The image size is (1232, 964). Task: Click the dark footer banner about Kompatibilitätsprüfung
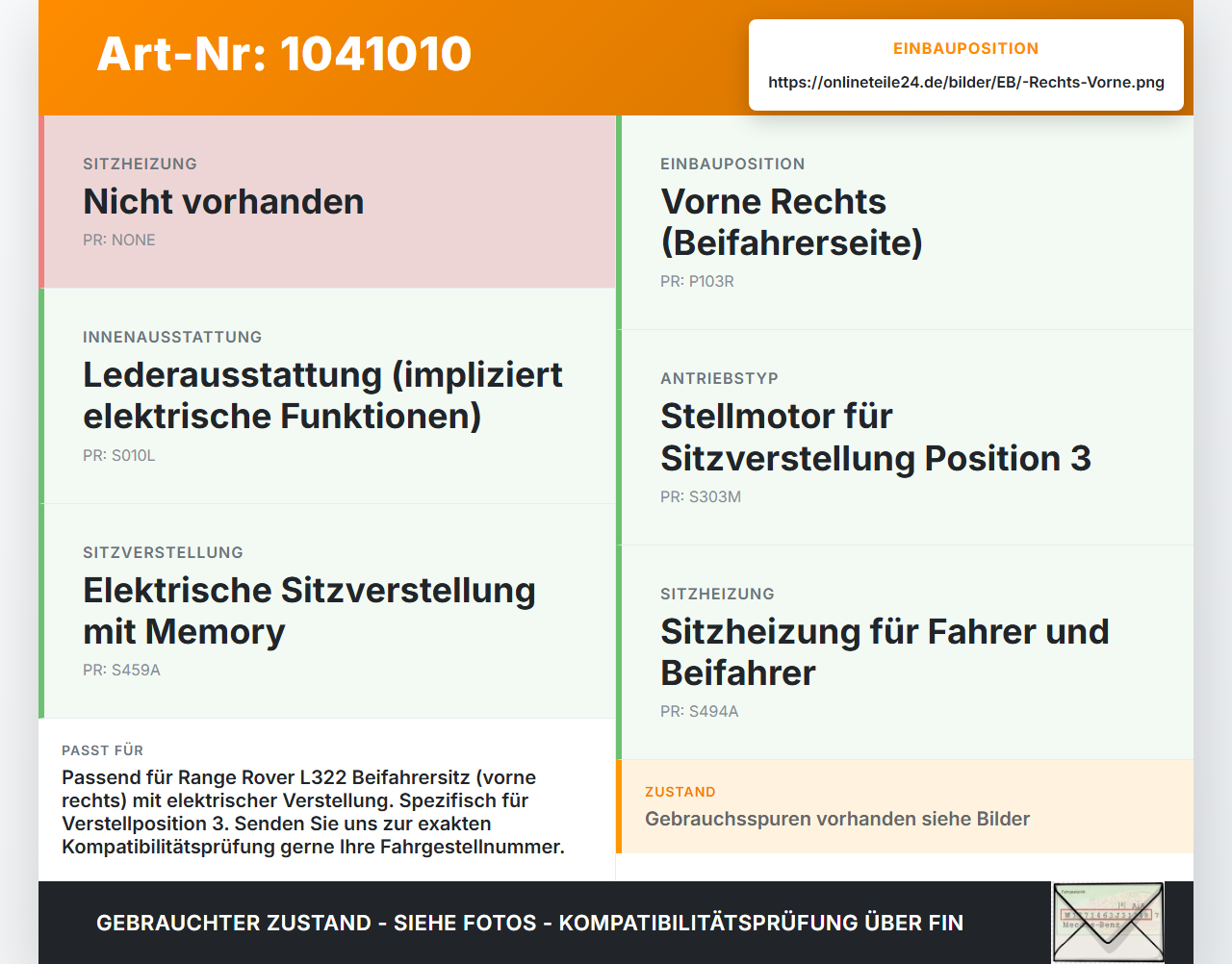(616, 923)
